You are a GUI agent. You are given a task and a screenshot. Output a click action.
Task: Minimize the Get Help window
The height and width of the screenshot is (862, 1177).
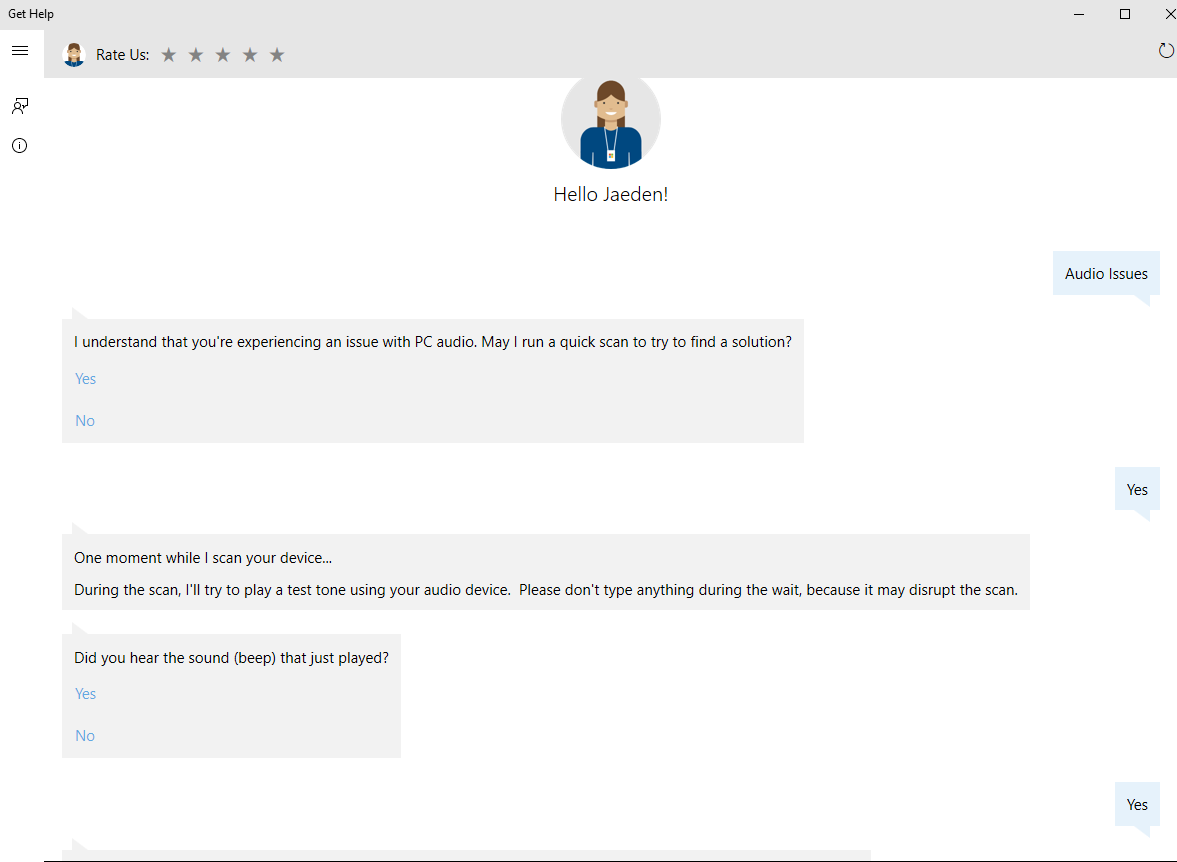pyautogui.click(x=1080, y=14)
